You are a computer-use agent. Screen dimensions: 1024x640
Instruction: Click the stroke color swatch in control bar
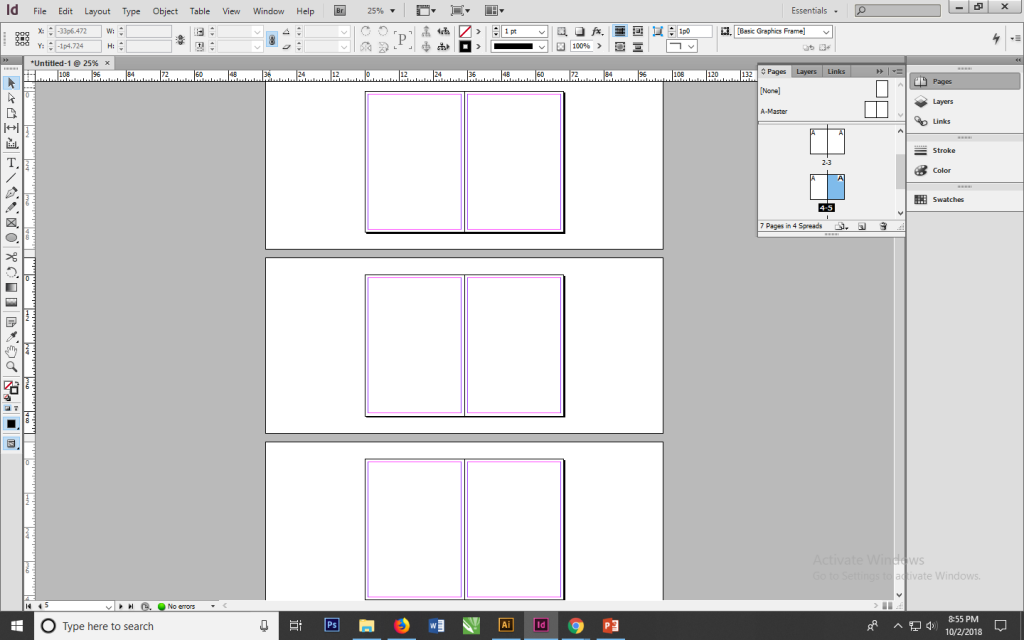coord(465,46)
